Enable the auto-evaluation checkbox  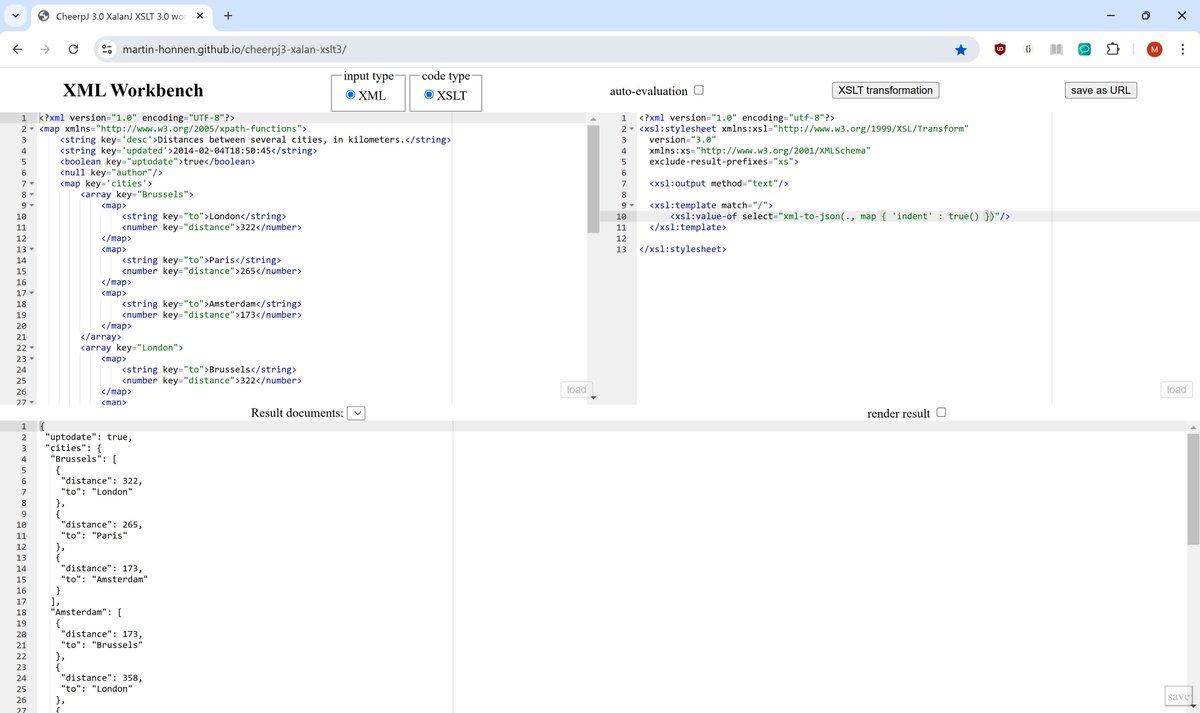698,90
